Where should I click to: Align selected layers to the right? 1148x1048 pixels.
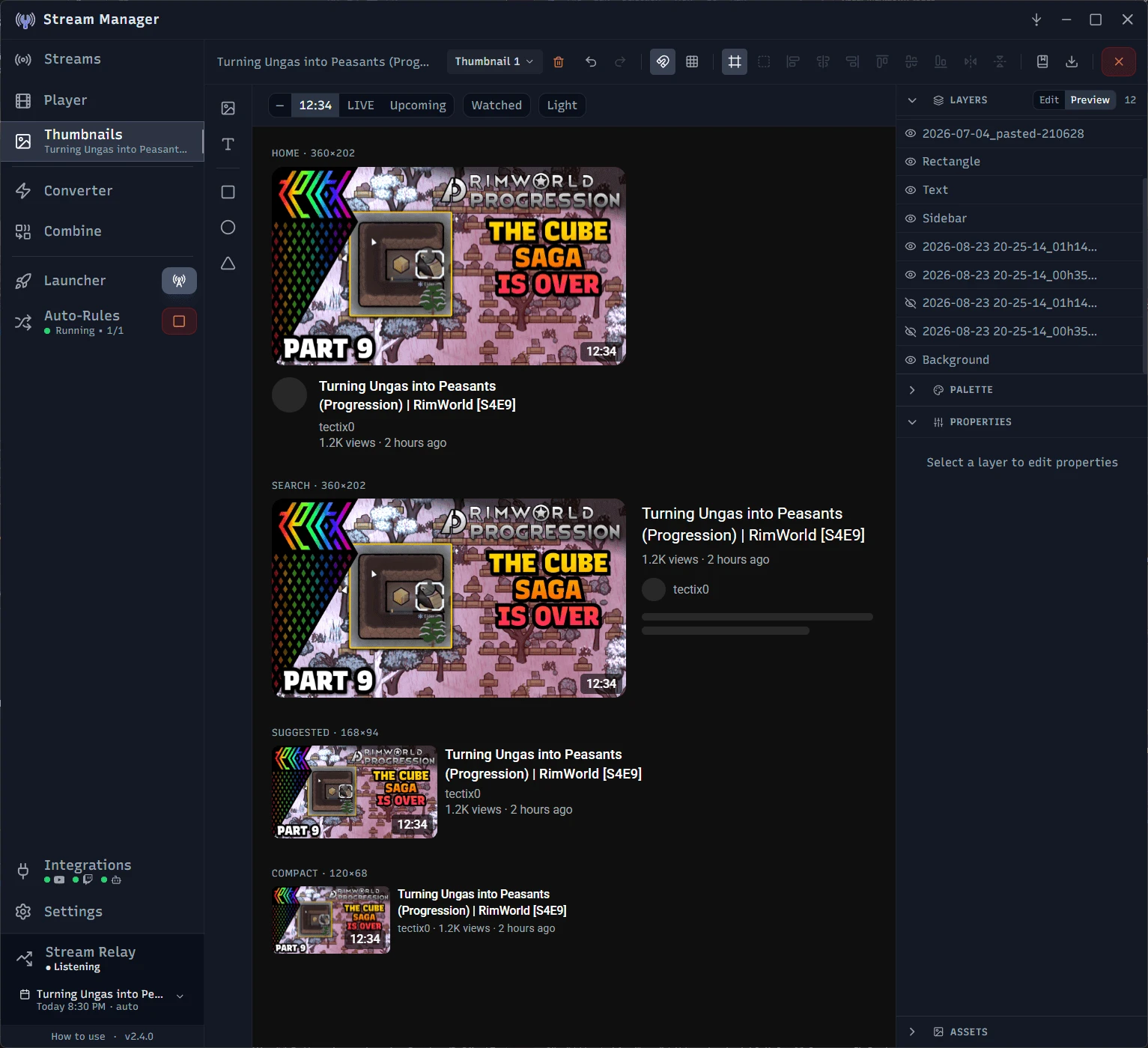[852, 61]
